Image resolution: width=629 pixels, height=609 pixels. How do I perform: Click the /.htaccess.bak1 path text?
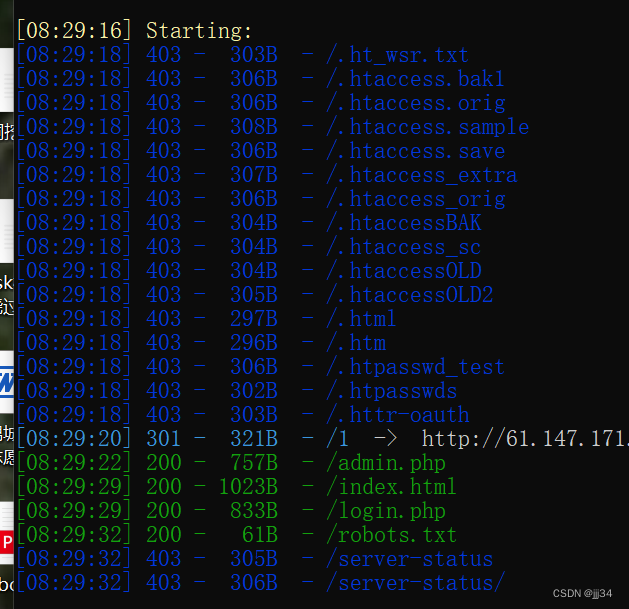415,79
